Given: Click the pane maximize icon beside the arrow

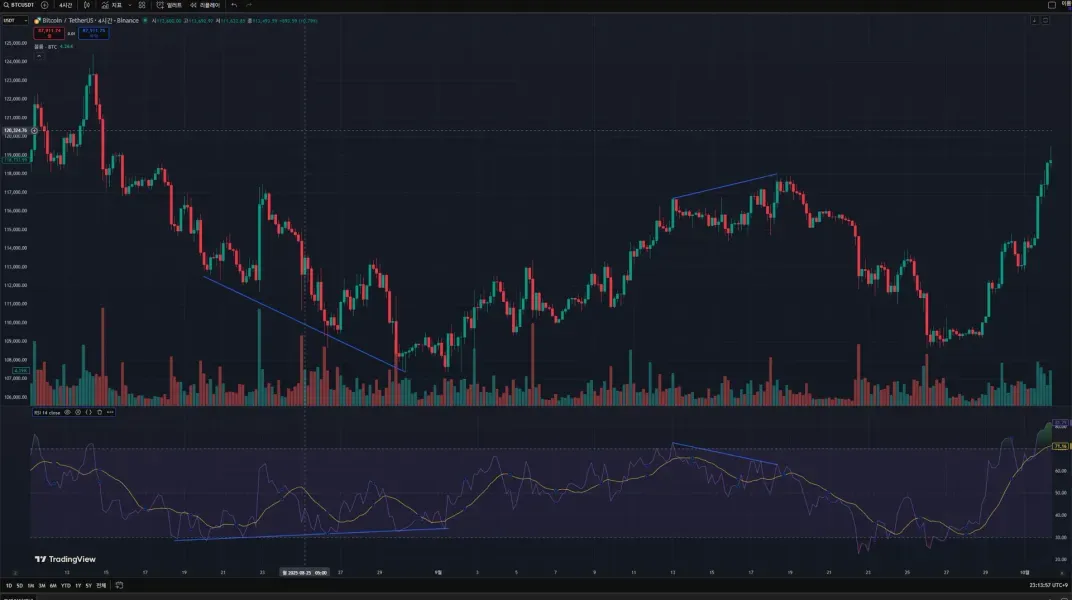Looking at the screenshot, I should click(1045, 21).
